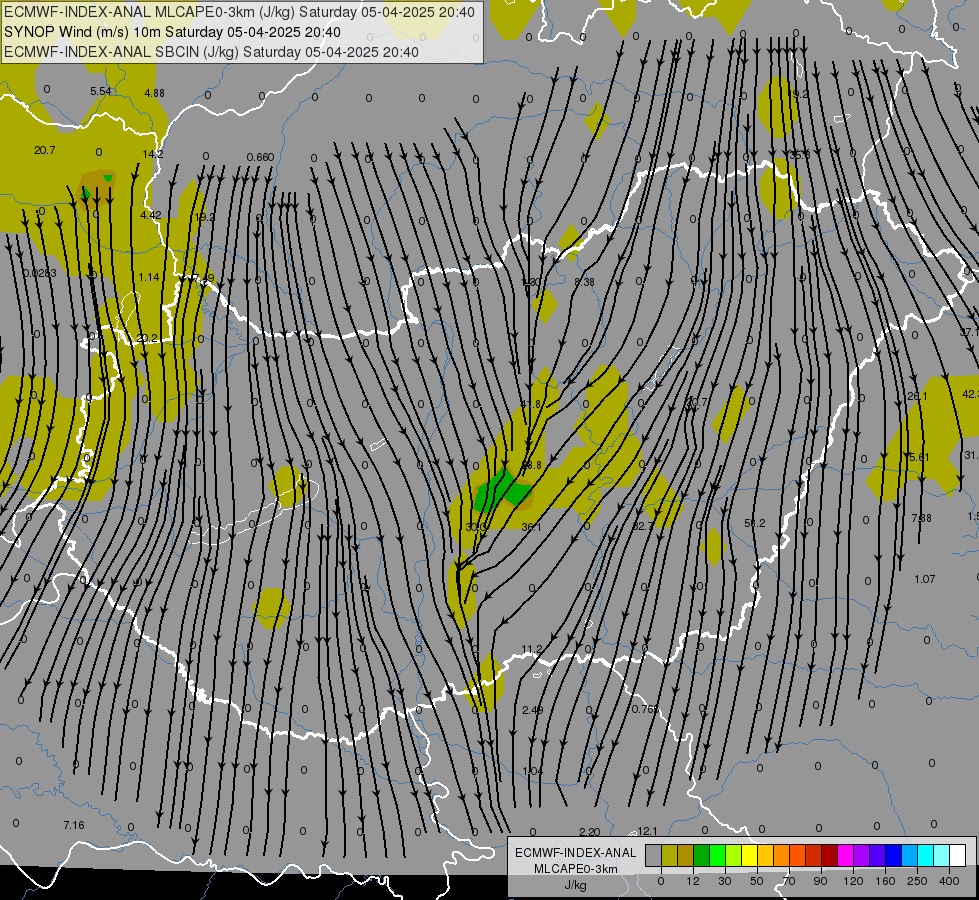Click the map value 1.04

pos(533,771)
